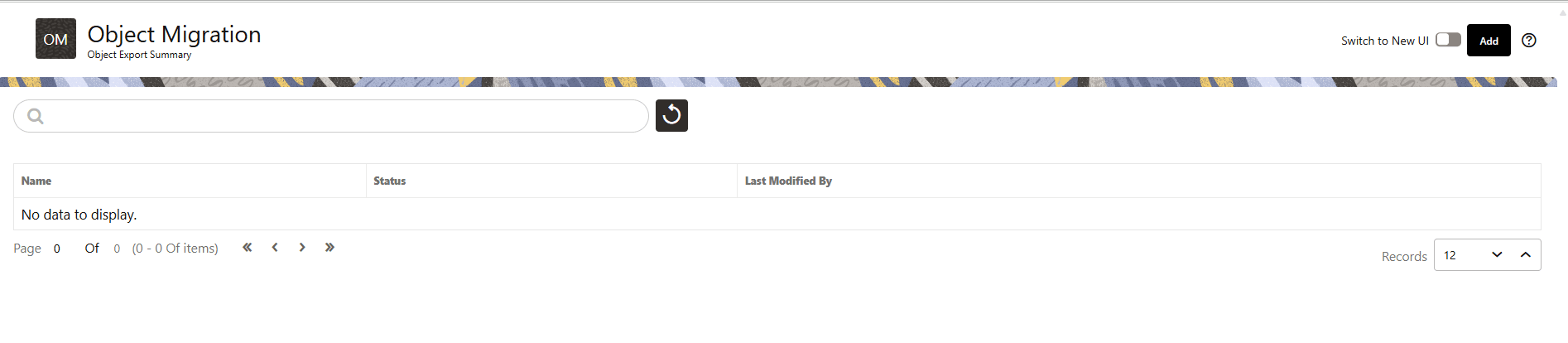The height and width of the screenshot is (343, 1568).
Task: Focus the search input field
Action: click(x=331, y=116)
